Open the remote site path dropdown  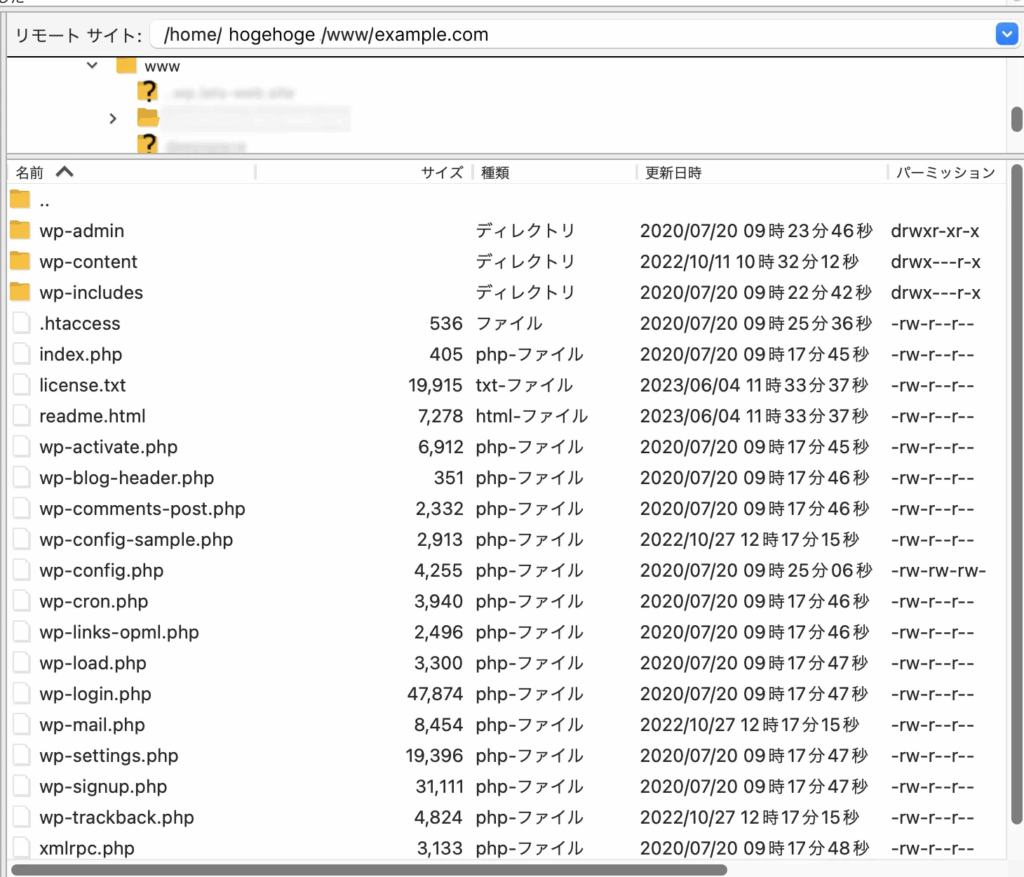click(x=1006, y=34)
